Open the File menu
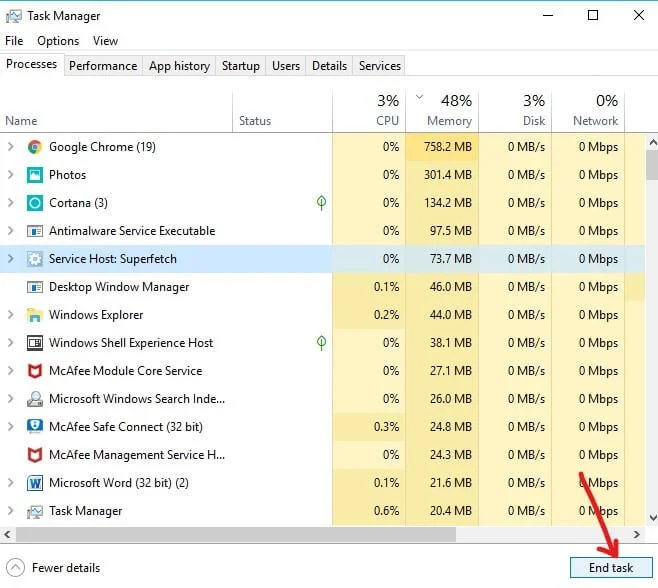 coord(14,41)
